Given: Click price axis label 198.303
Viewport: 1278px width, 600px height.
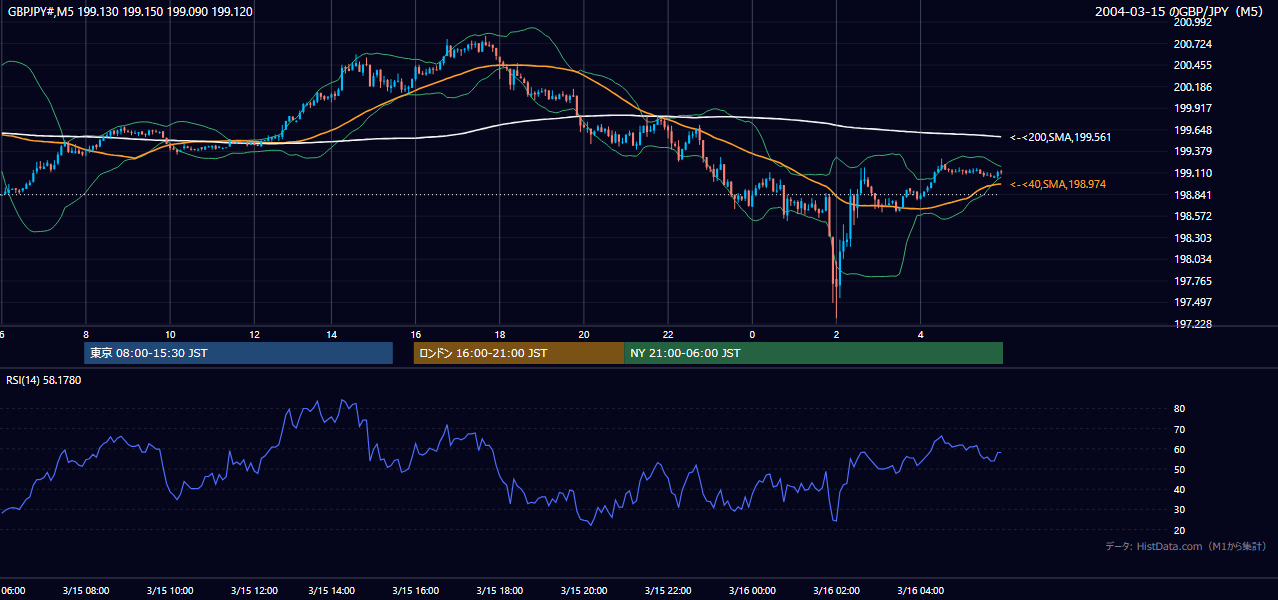Looking at the screenshot, I should [x=1192, y=238].
